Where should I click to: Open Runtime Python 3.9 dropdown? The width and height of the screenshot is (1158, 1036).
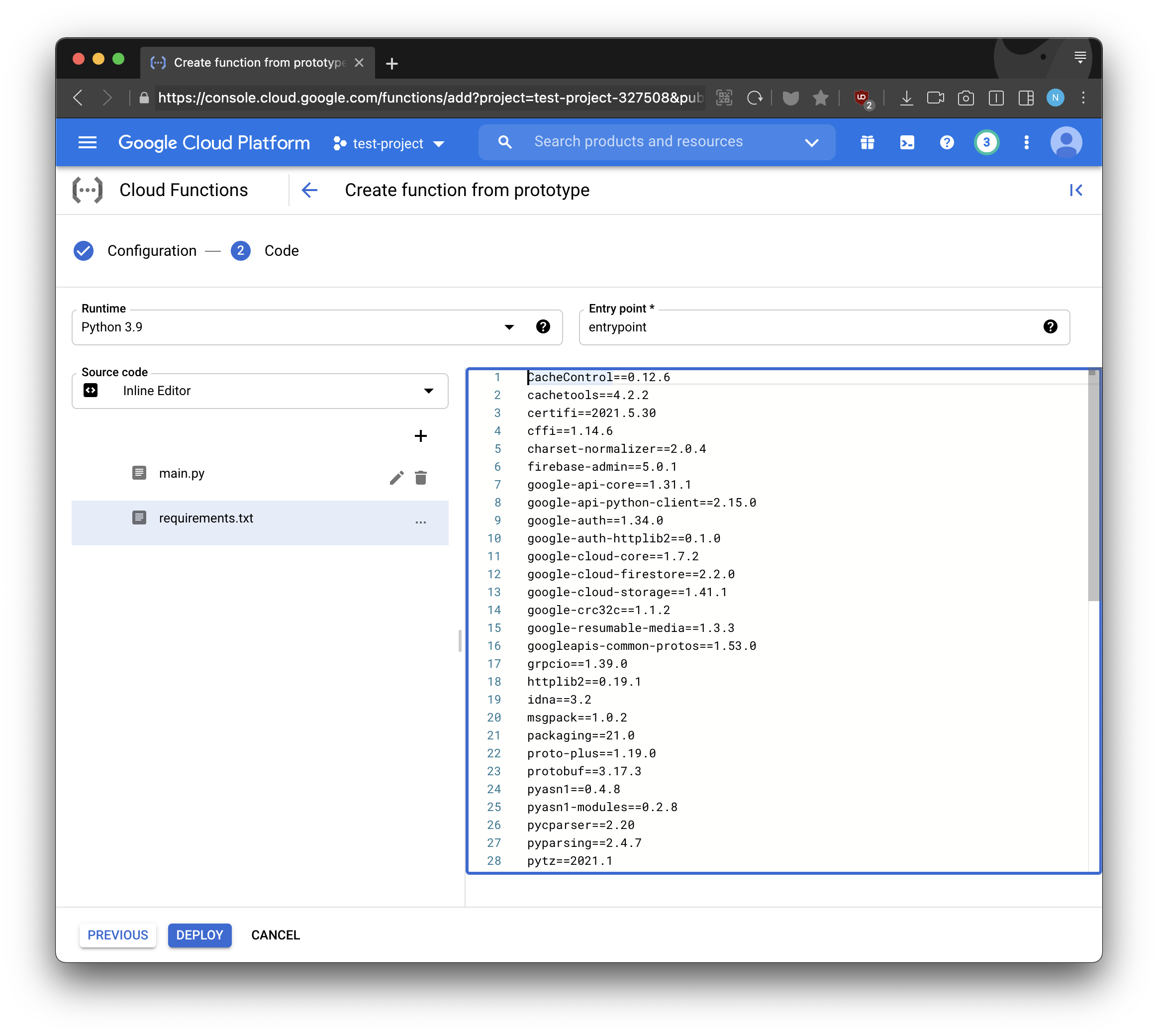[x=296, y=327]
